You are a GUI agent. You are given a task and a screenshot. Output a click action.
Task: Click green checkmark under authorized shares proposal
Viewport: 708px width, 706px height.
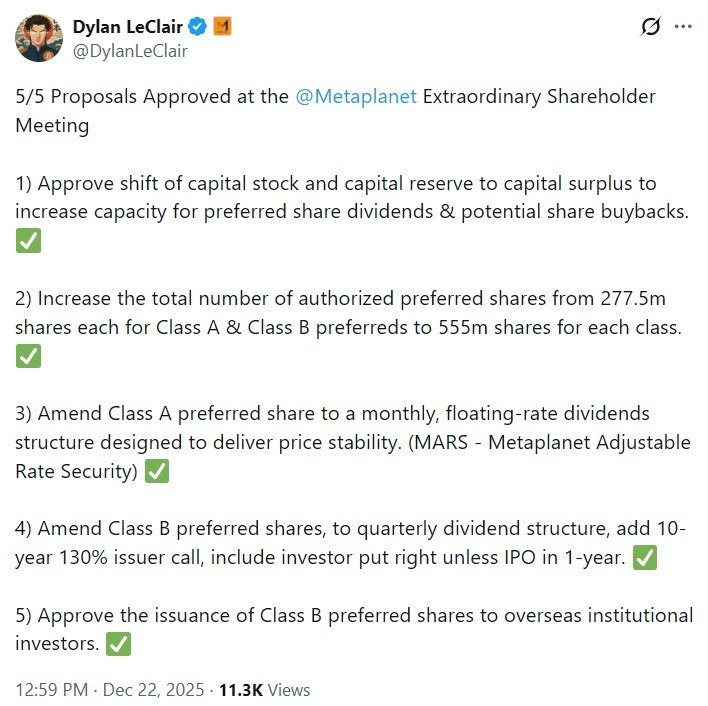28,355
